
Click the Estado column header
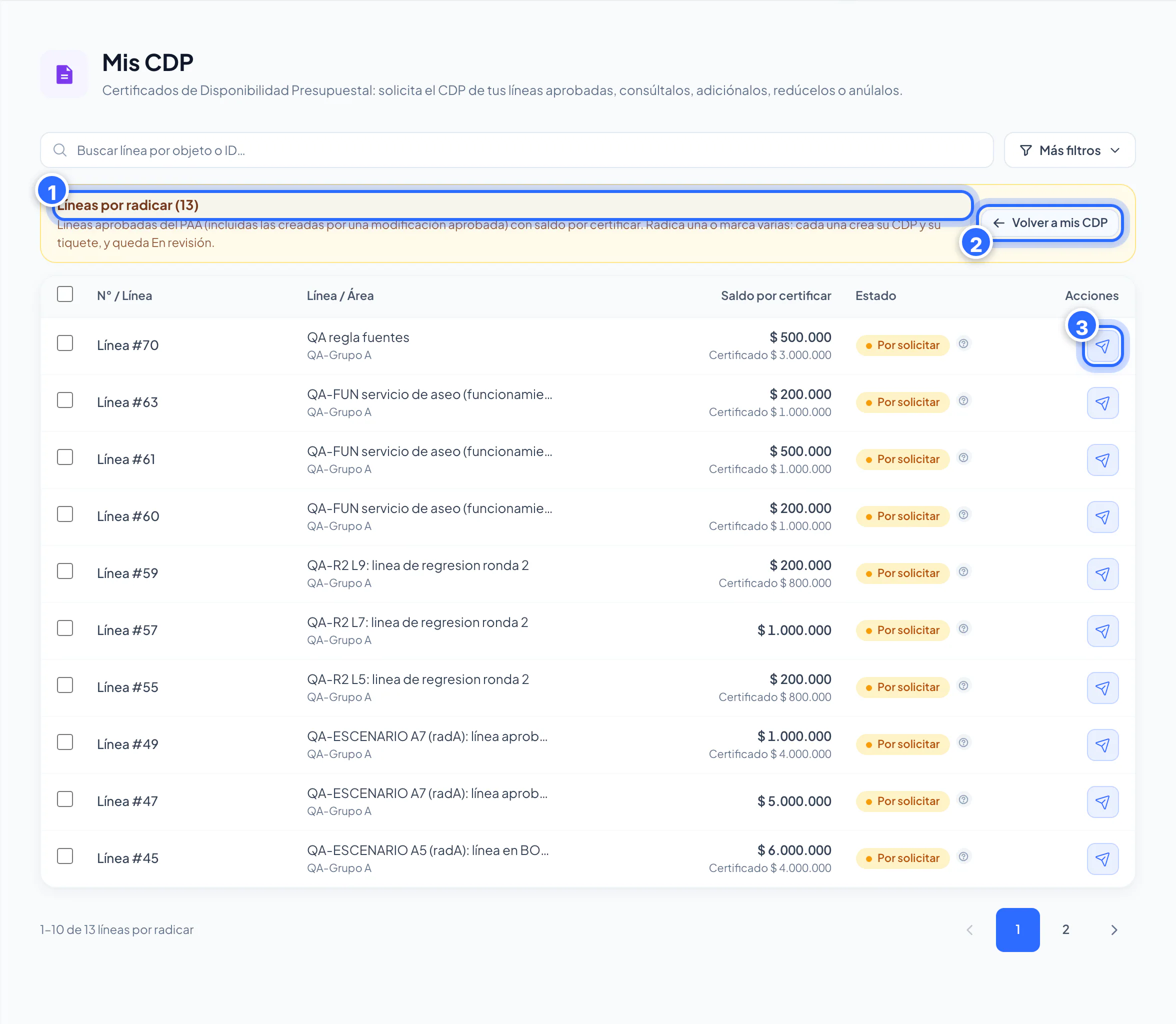click(x=875, y=295)
